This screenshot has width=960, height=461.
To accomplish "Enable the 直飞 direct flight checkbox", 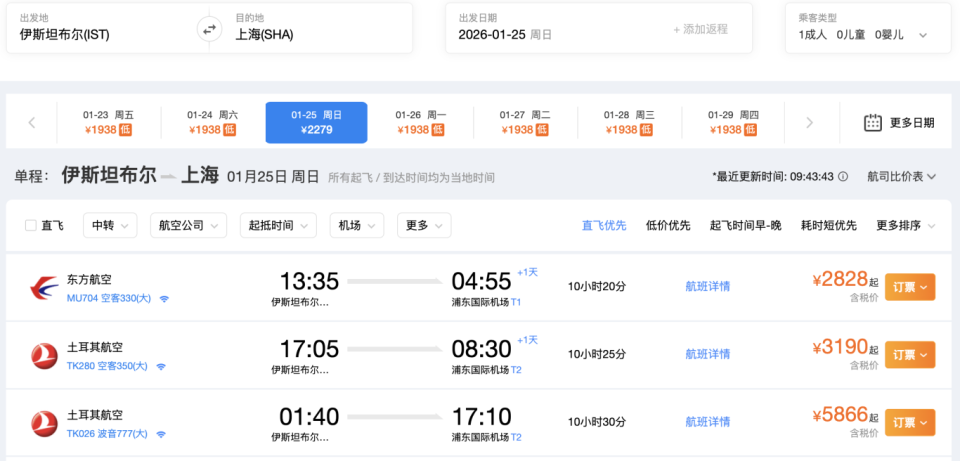I will pyautogui.click(x=31, y=226).
